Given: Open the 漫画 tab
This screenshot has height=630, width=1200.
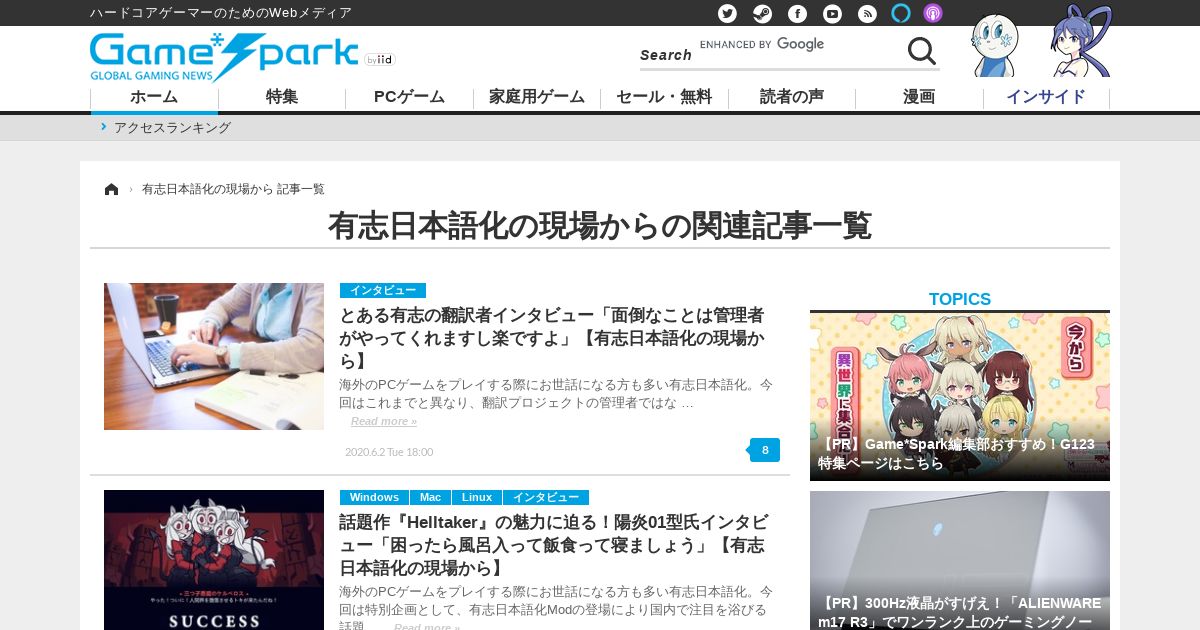Looking at the screenshot, I should (x=919, y=97).
